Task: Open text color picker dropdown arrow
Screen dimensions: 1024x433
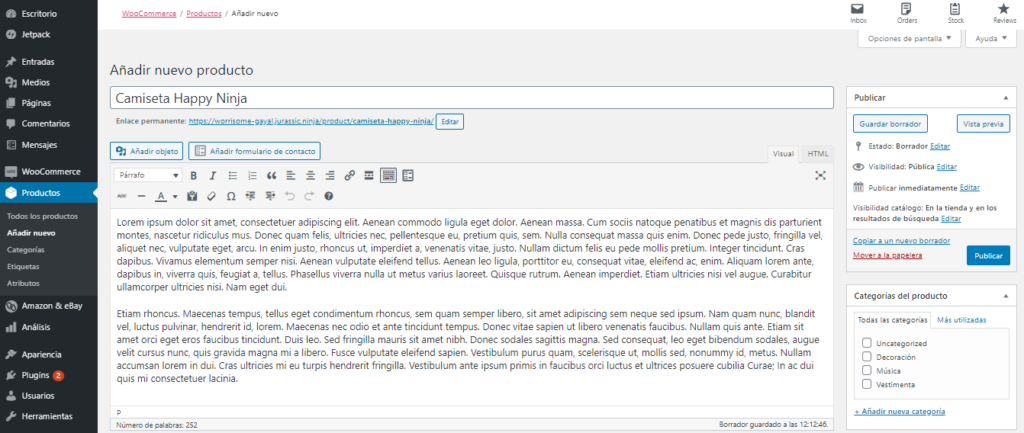Action: (x=175, y=196)
